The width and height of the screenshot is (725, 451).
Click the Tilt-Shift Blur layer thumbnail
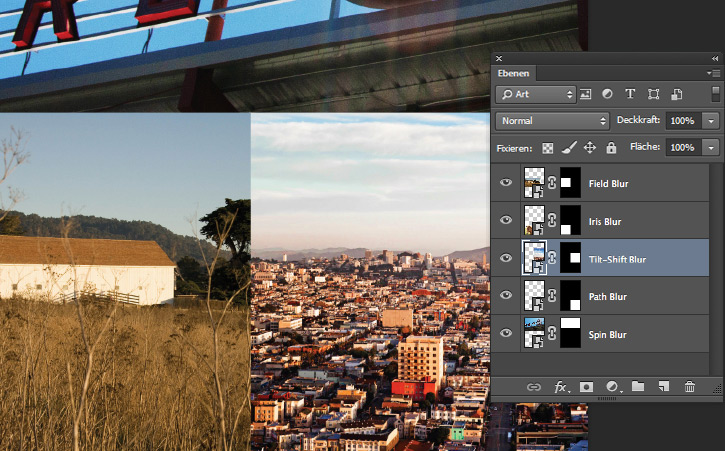click(x=534, y=258)
